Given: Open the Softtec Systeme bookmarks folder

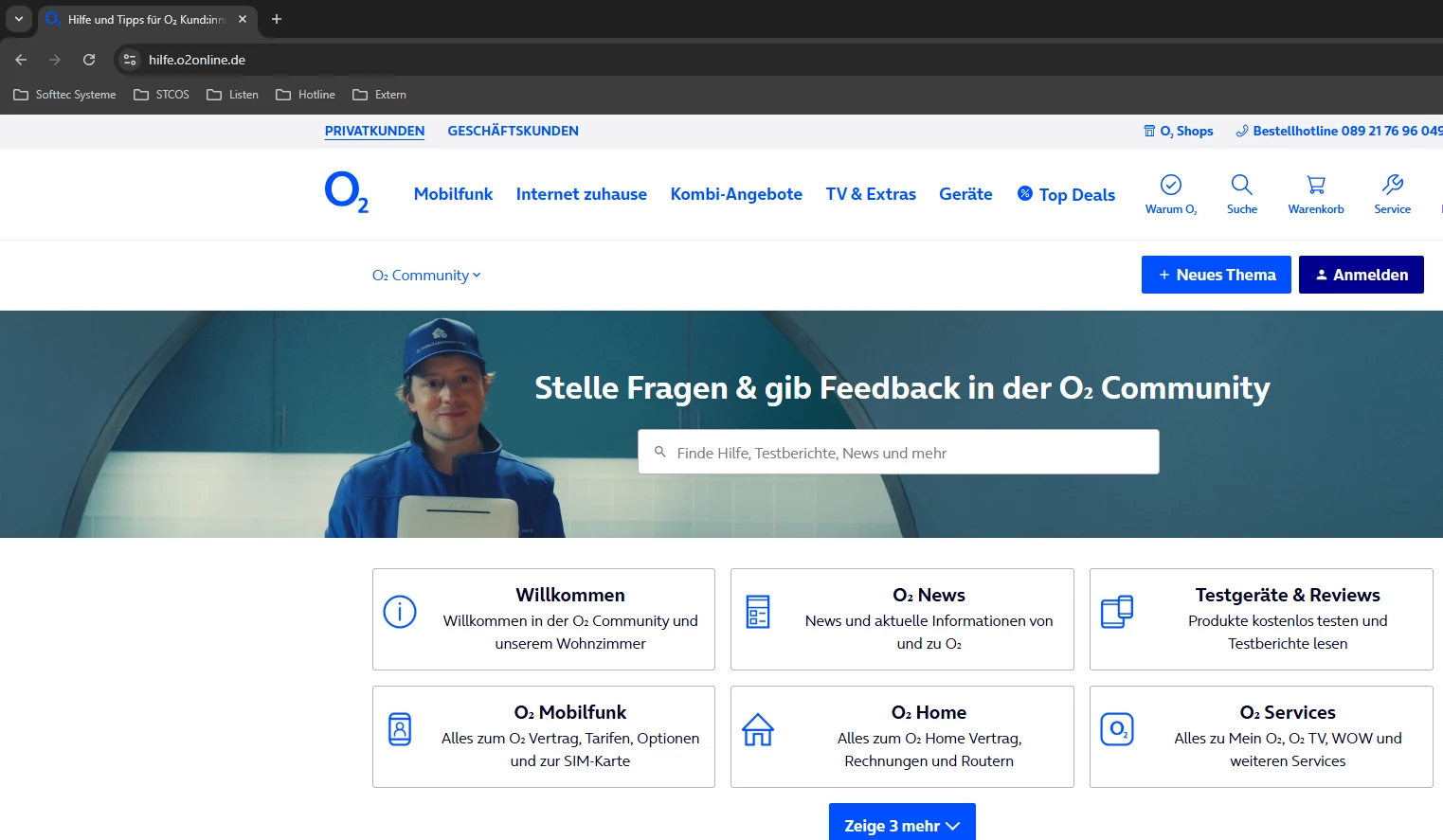Looking at the screenshot, I should coord(64,95).
